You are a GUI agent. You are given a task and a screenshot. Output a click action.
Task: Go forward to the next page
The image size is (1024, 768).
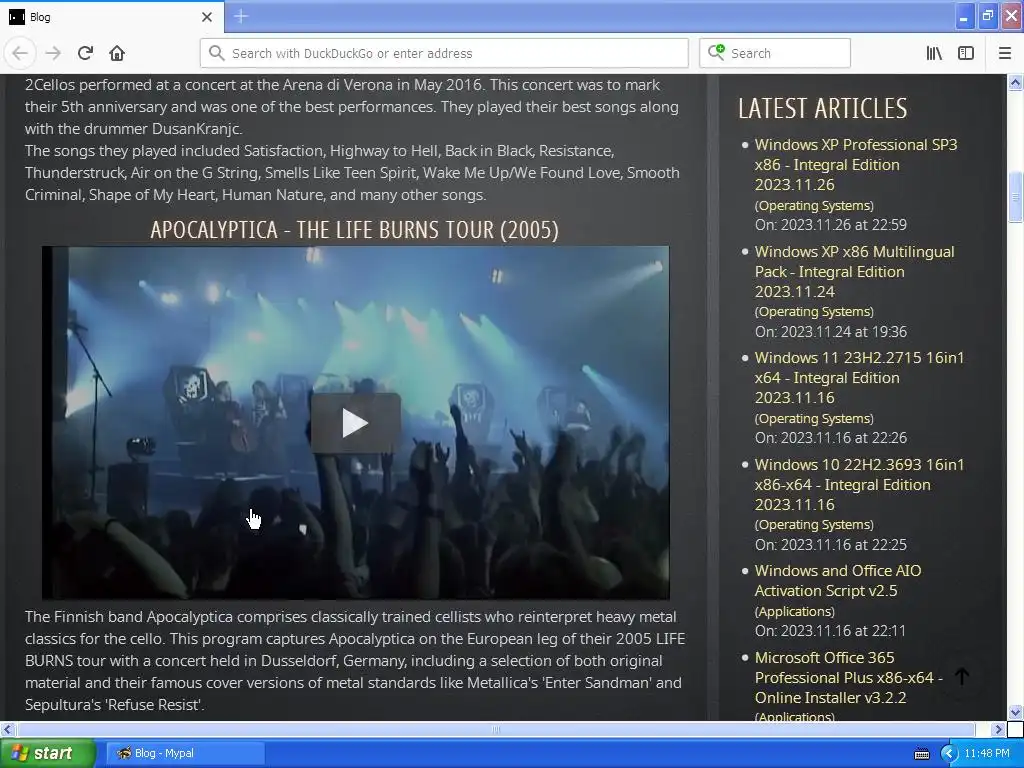pyautogui.click(x=53, y=53)
